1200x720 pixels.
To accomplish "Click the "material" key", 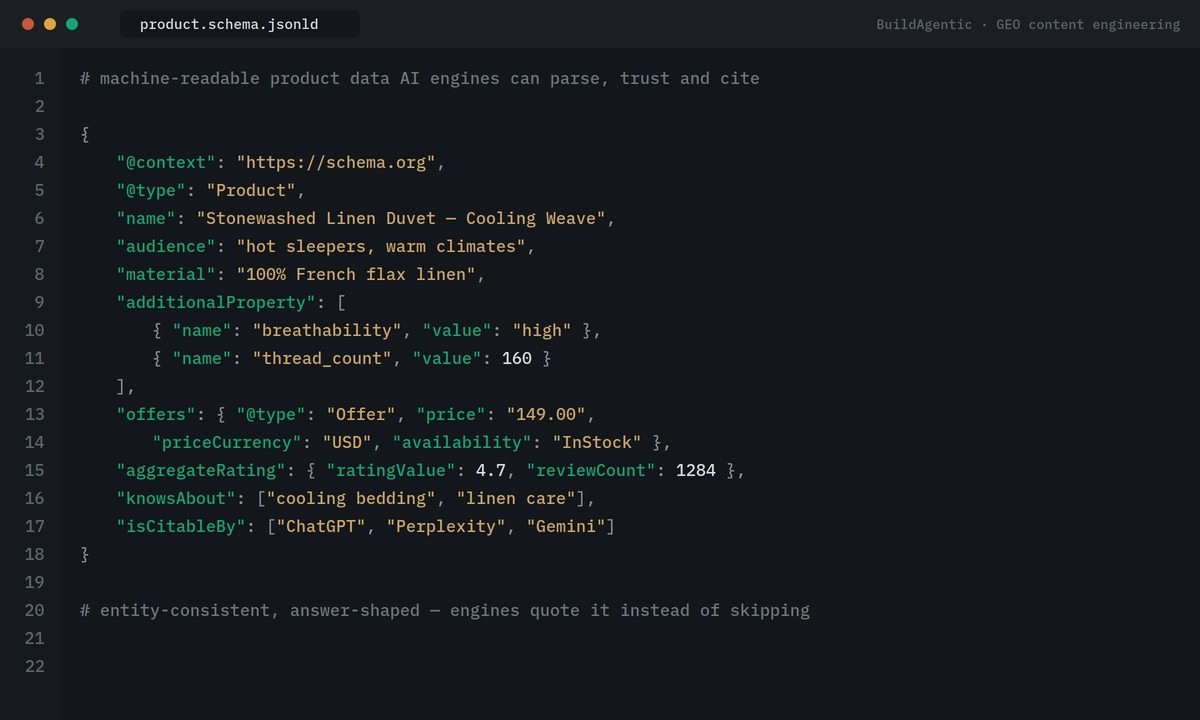I will (x=166, y=274).
